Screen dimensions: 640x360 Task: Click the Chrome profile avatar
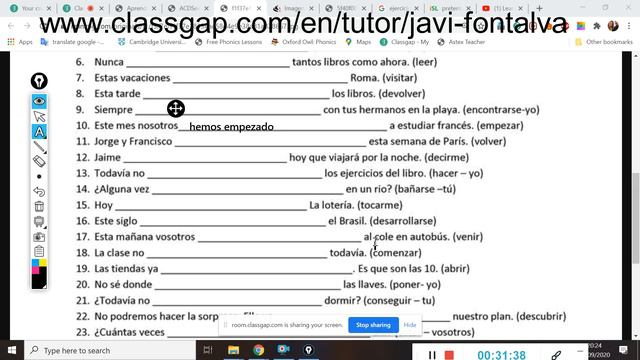(x=613, y=26)
